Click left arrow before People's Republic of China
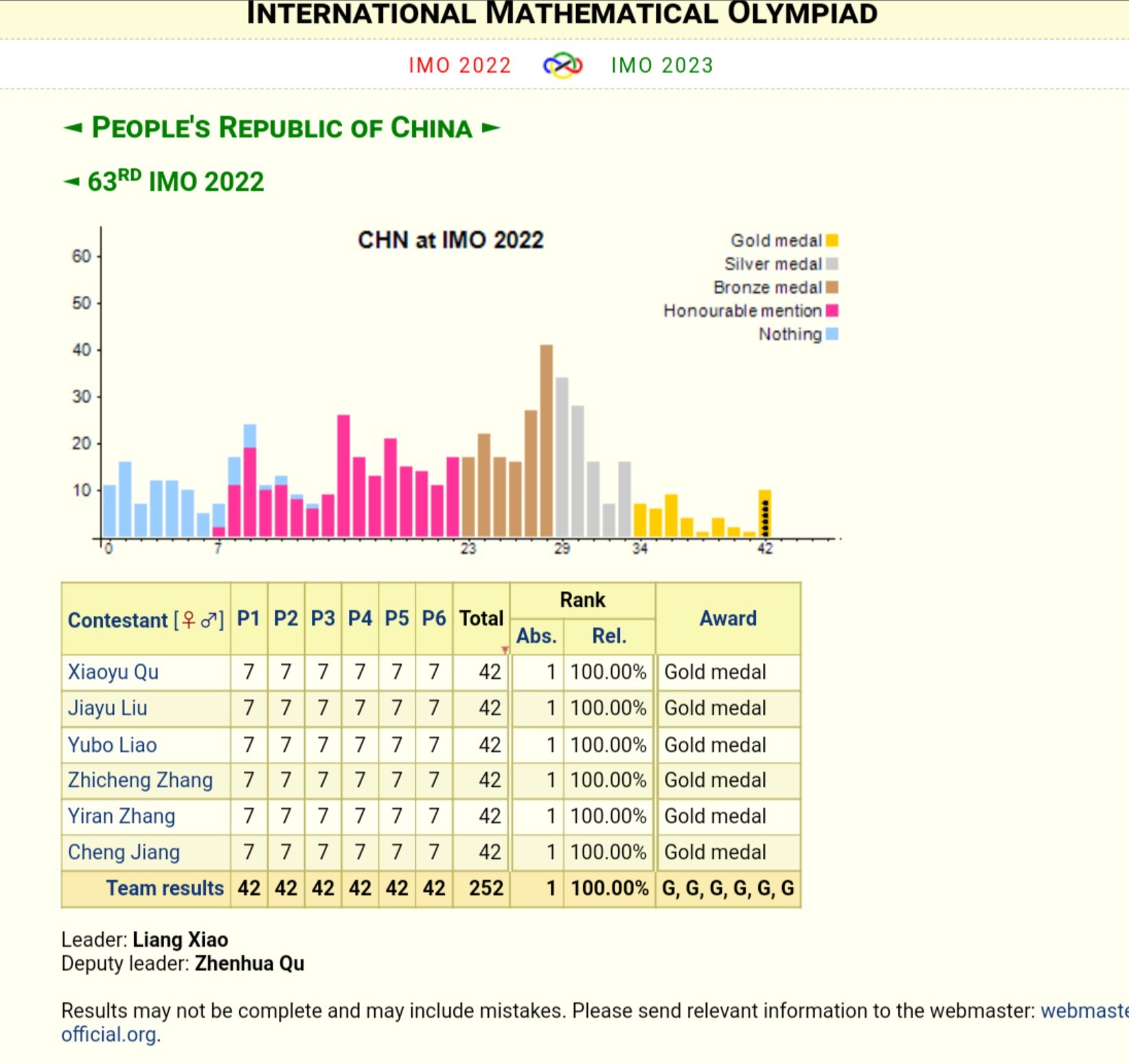Viewport: 1129px width, 1064px height. tap(73, 128)
